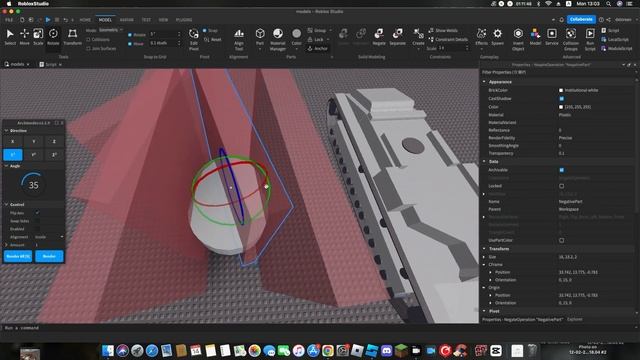This screenshot has height=360, width=640.
Task: Click the Color 255,255,255 swatch
Action: coord(561,107)
